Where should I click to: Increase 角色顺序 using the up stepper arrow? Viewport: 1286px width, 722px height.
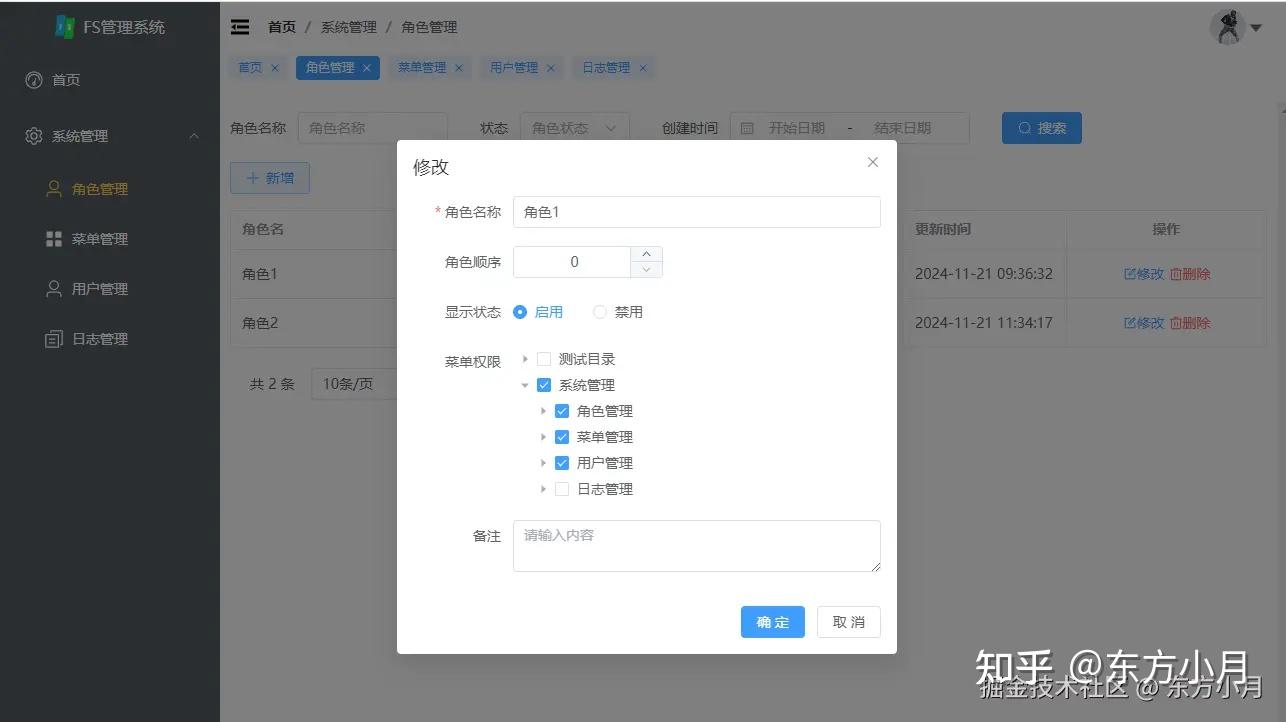646,254
